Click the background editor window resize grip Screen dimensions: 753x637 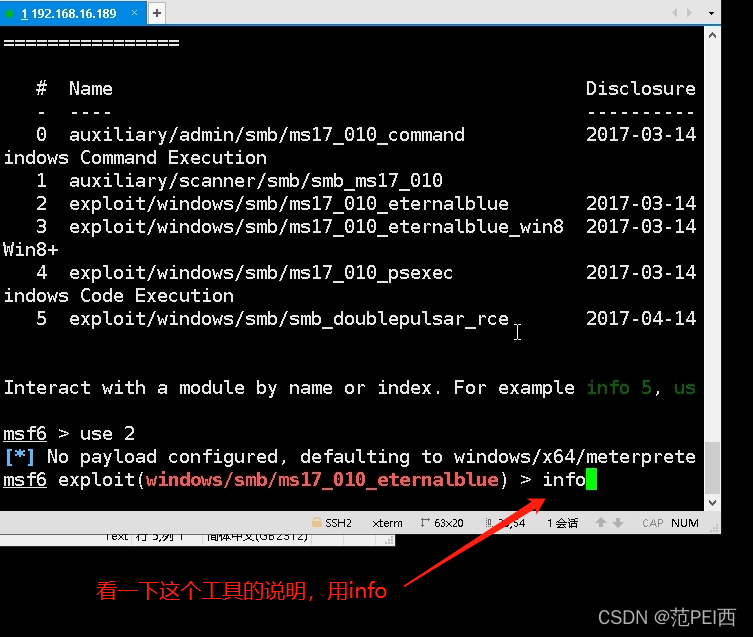click(x=389, y=541)
